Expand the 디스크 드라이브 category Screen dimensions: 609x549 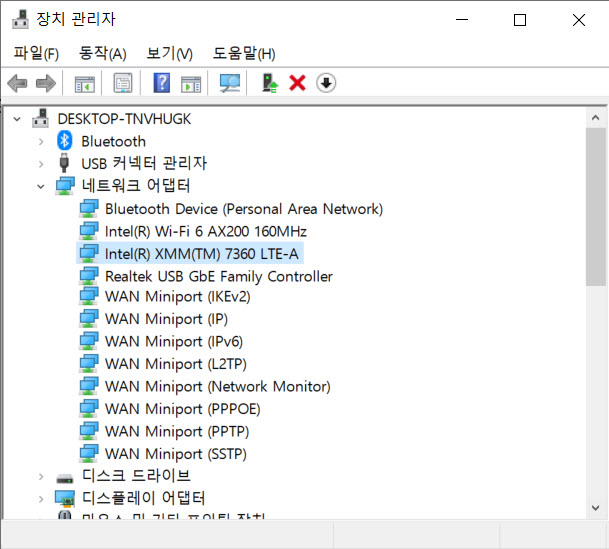41,476
